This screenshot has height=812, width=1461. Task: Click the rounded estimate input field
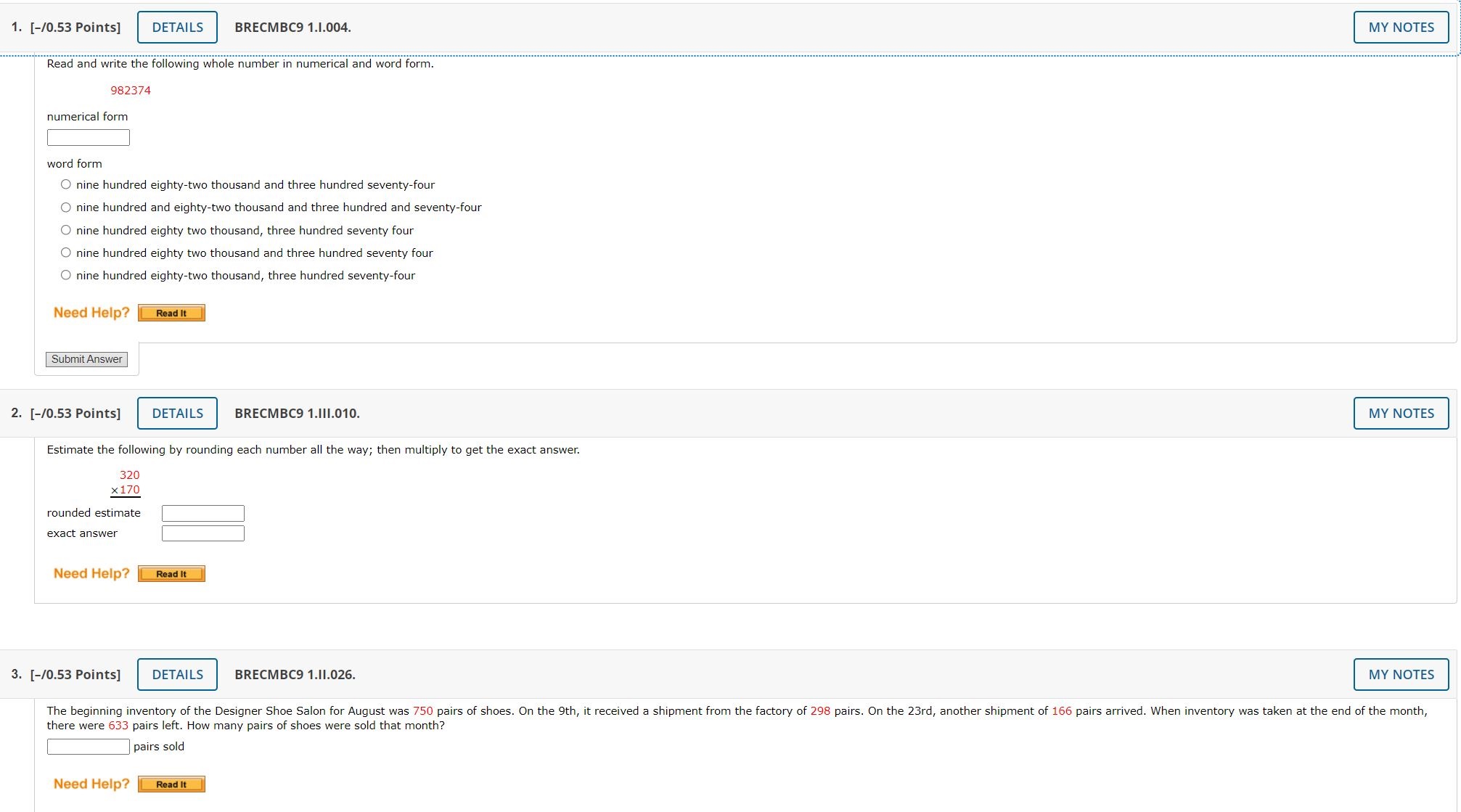coord(203,514)
